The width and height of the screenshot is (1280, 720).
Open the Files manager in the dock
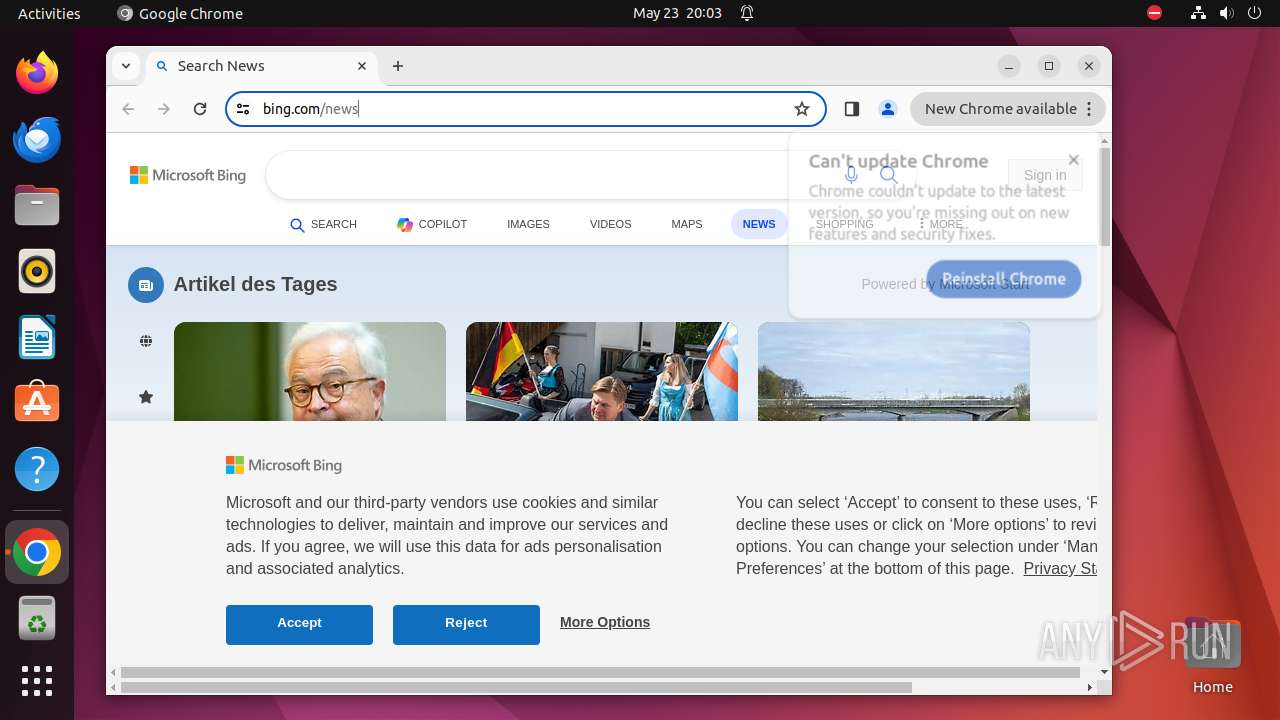pyautogui.click(x=37, y=205)
